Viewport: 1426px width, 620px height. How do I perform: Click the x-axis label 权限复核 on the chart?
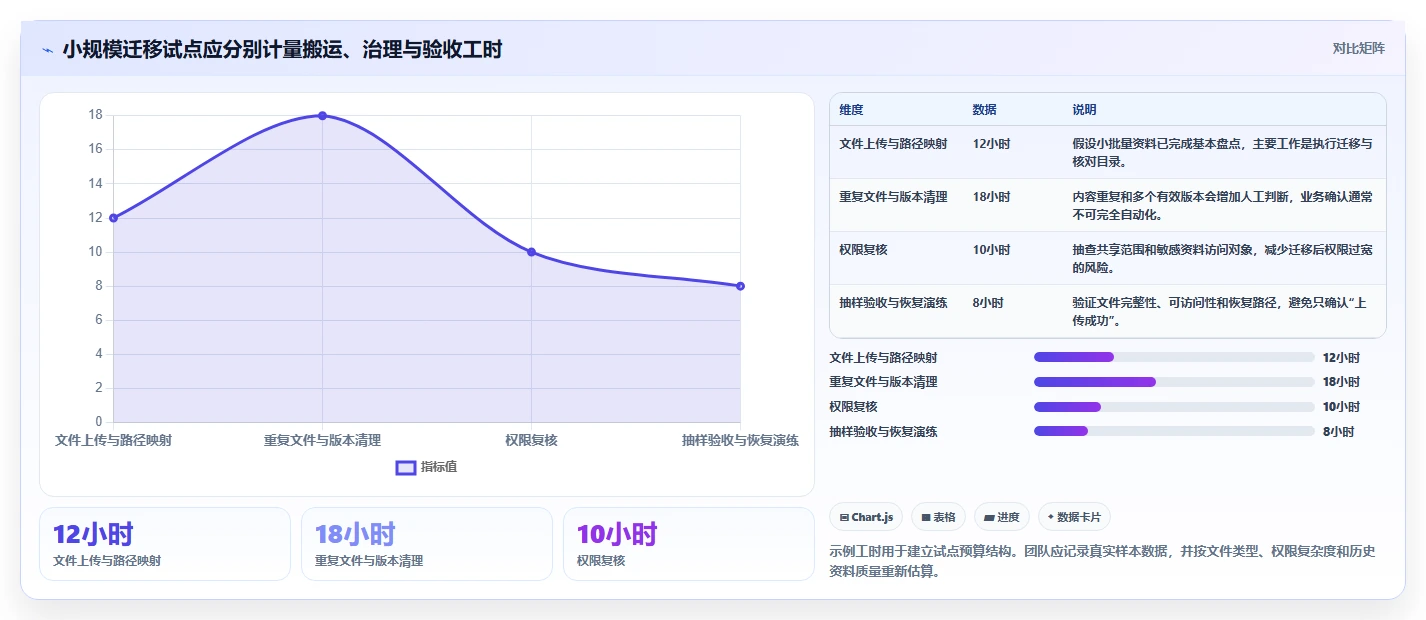point(531,440)
